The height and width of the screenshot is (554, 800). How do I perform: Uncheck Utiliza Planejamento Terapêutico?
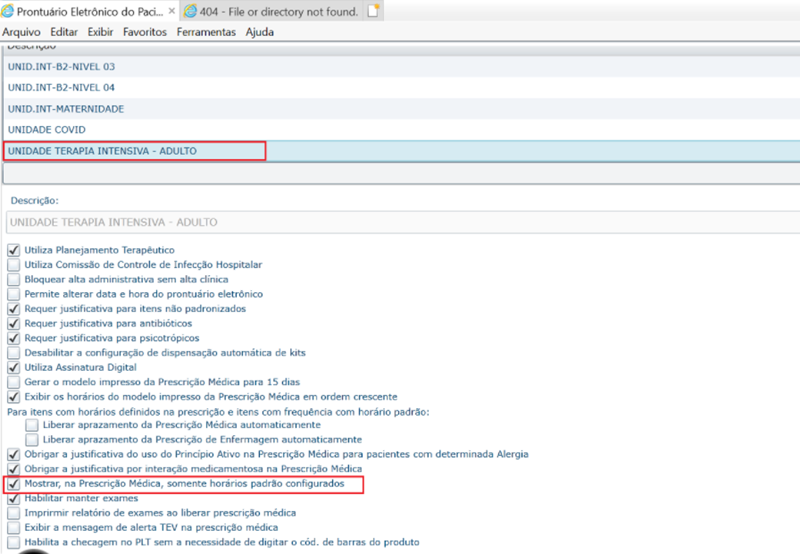[14, 250]
